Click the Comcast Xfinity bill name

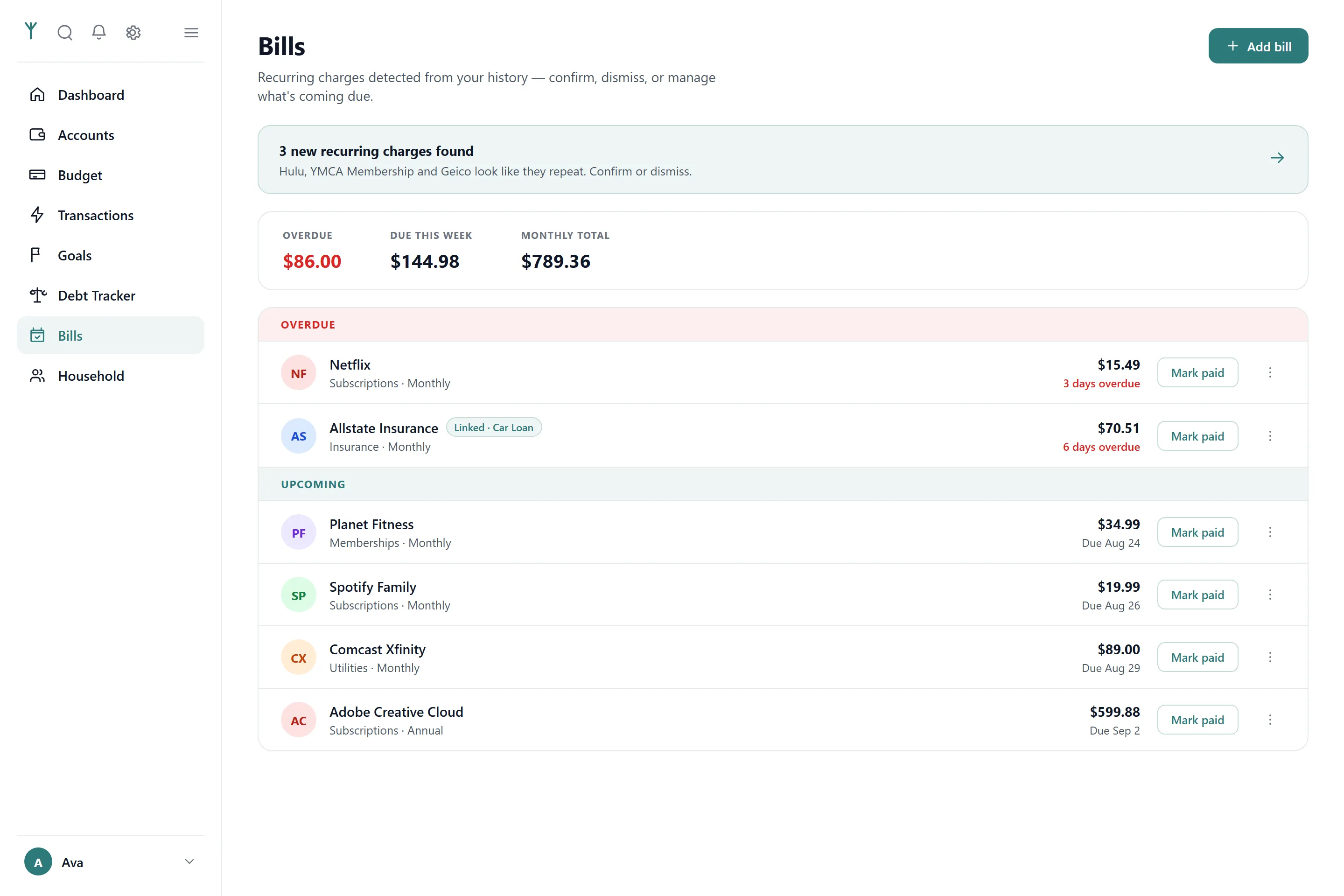[x=377, y=649]
